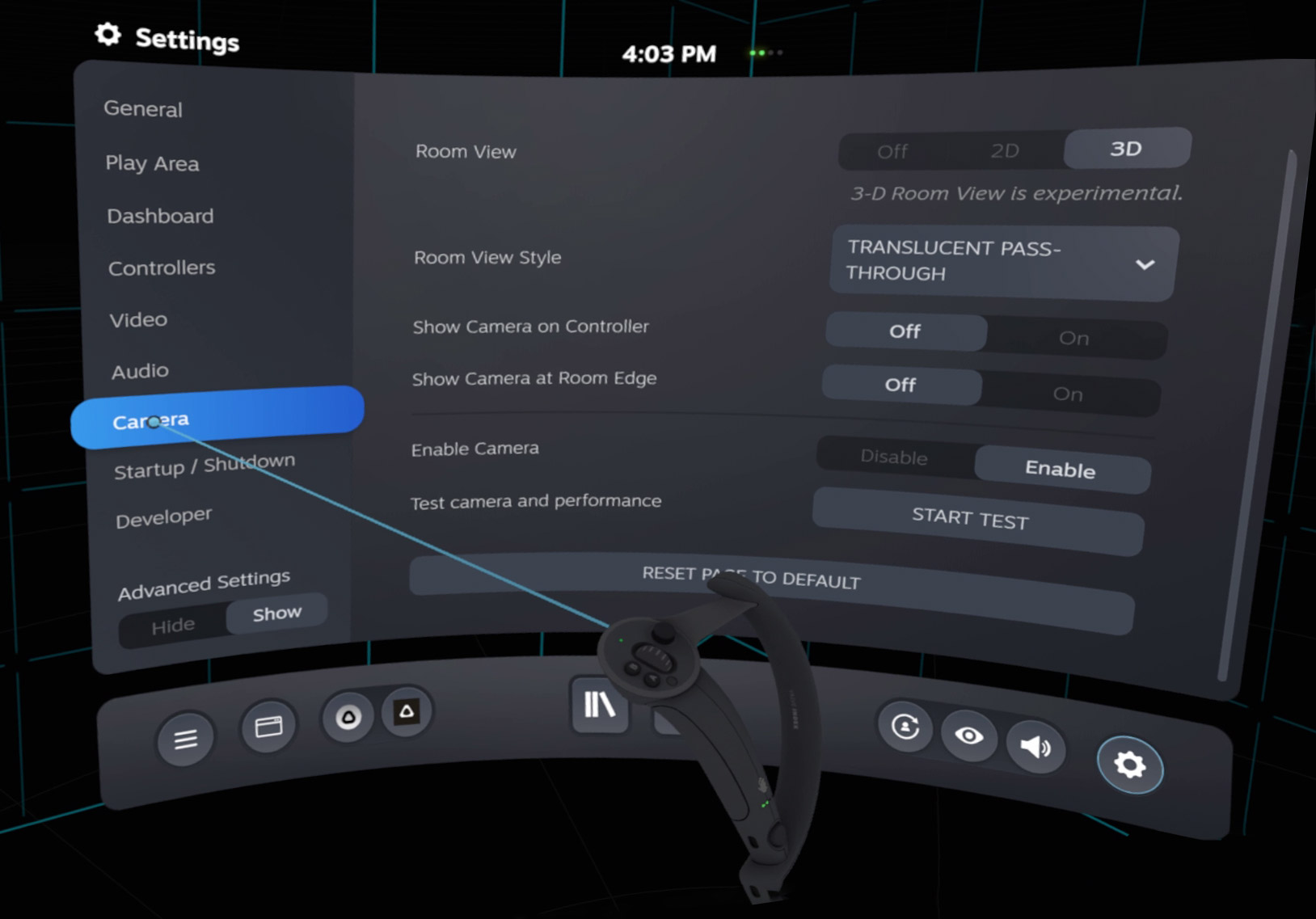Screen dimensions: 1316x919
Task: Turn Show Camera on Controller on
Action: (1073, 338)
